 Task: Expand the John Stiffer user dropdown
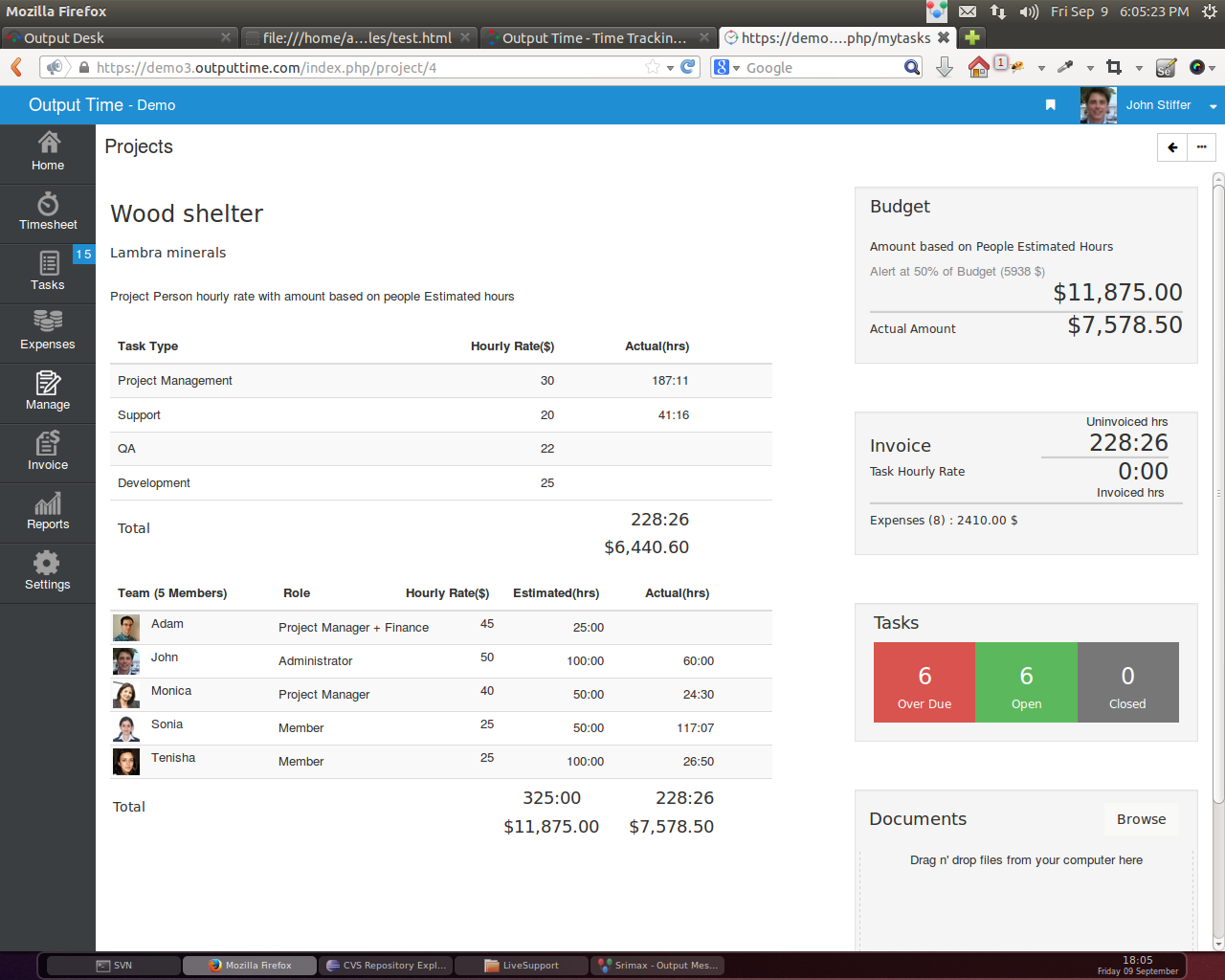tap(1213, 106)
